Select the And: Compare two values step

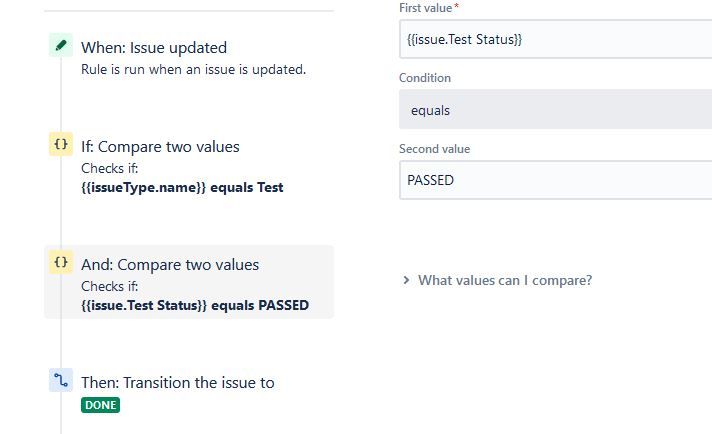(x=189, y=282)
